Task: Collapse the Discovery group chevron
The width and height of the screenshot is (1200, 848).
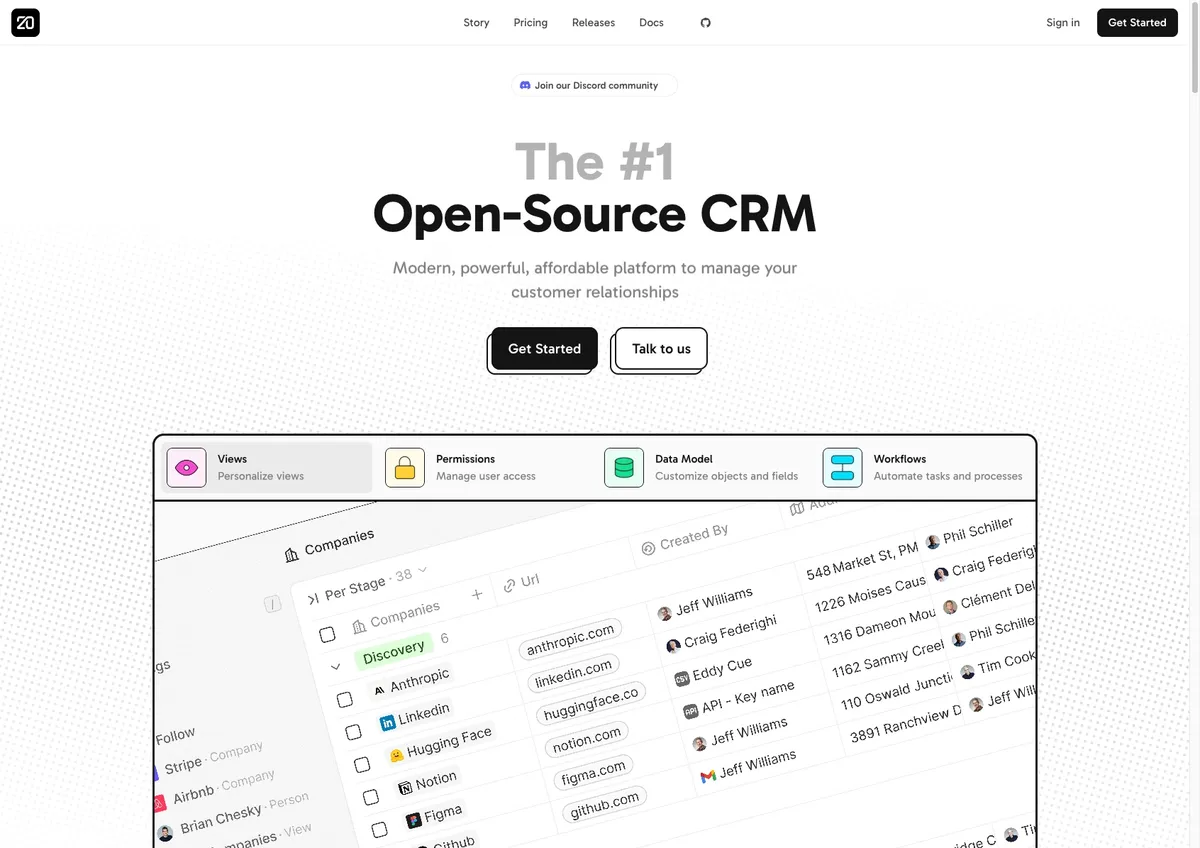Action: tap(335, 667)
